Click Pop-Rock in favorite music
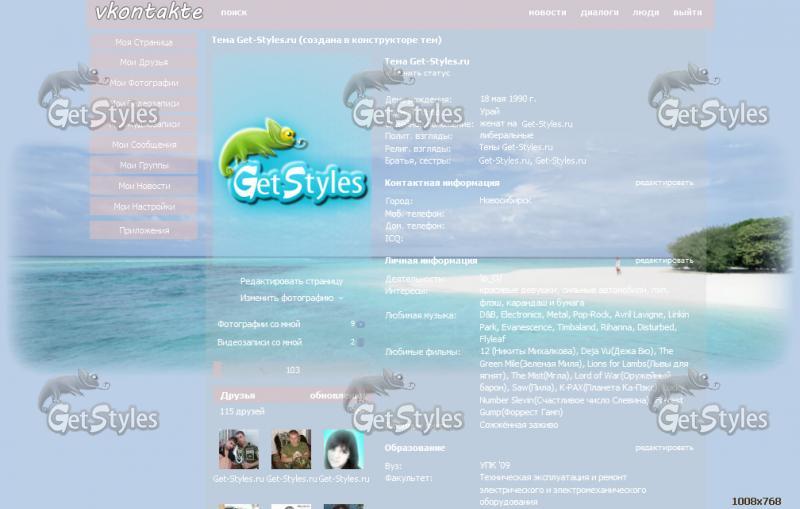The image size is (800, 509). tap(591, 315)
